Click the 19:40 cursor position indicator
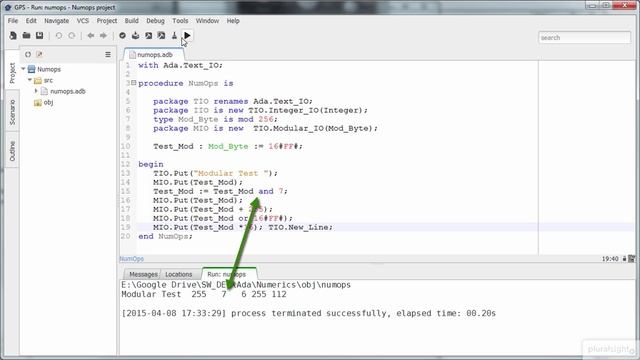Image resolution: width=640 pixels, height=360 pixels. coord(610,259)
